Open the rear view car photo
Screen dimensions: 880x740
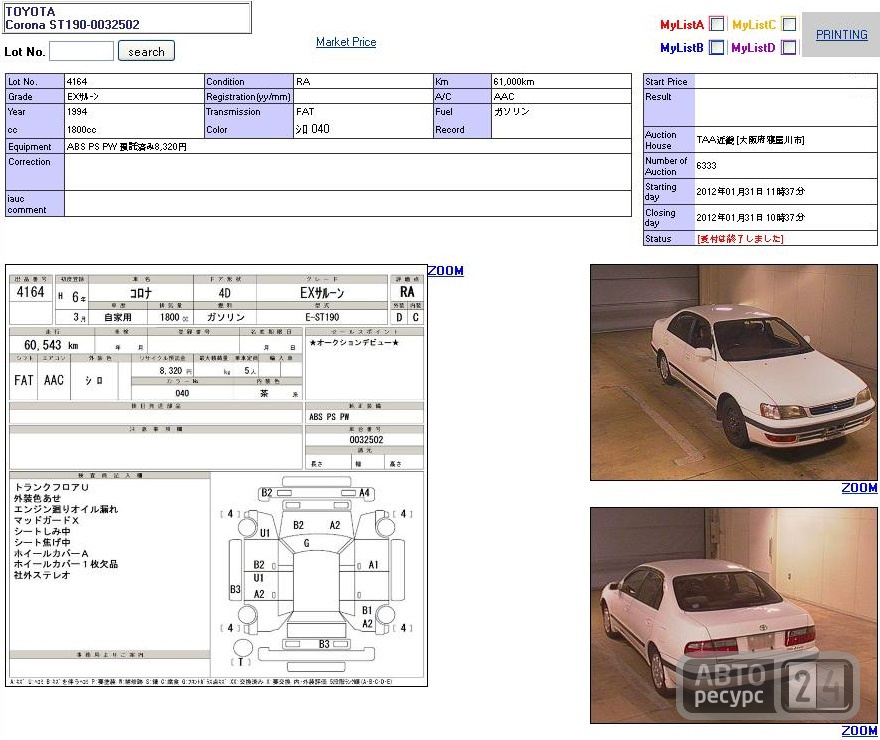734,615
